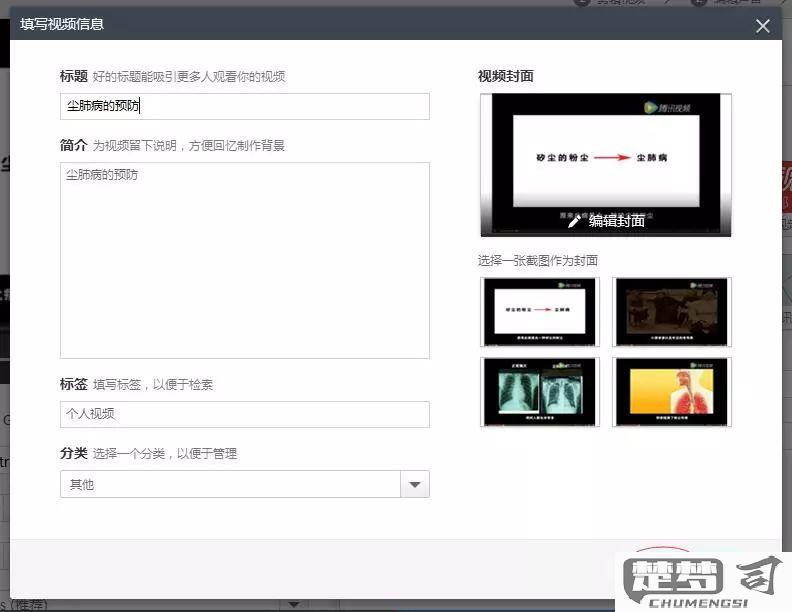This screenshot has width=792, height=612.
Task: Click the pencil icon beside 编辑封面
Action: pos(575,221)
